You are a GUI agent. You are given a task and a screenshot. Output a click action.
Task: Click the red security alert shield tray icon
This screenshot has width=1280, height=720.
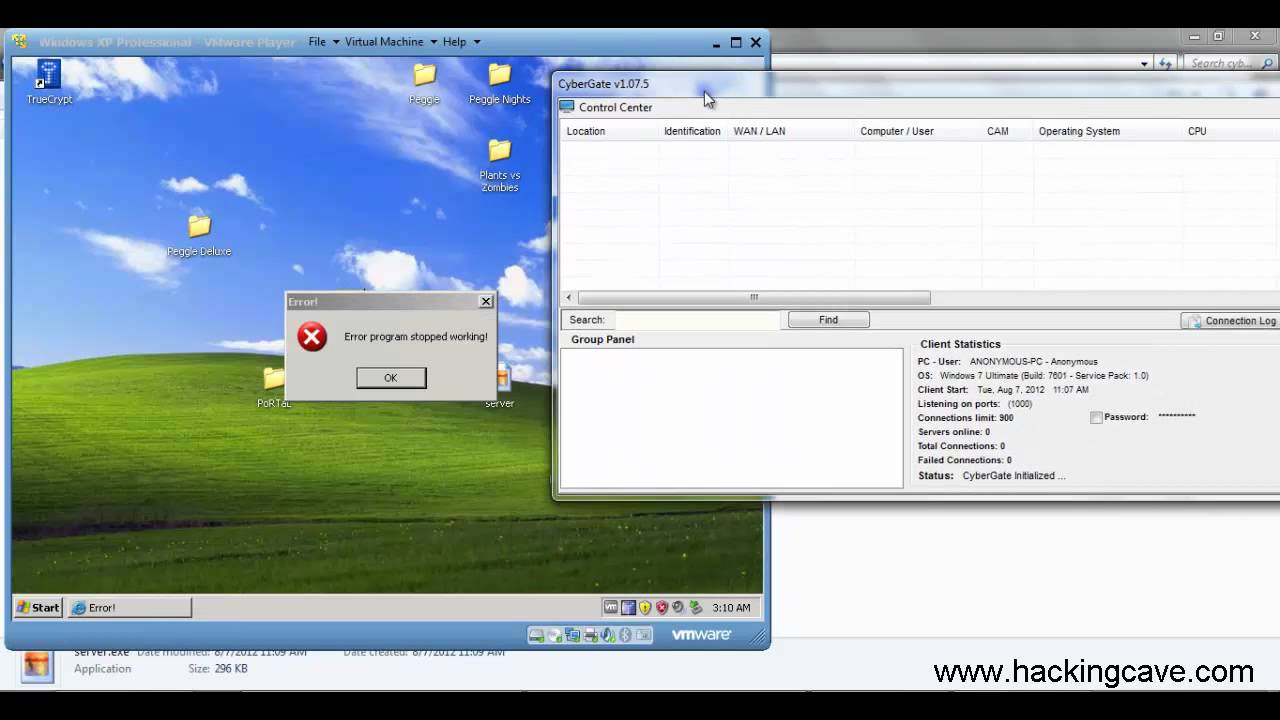(661, 607)
